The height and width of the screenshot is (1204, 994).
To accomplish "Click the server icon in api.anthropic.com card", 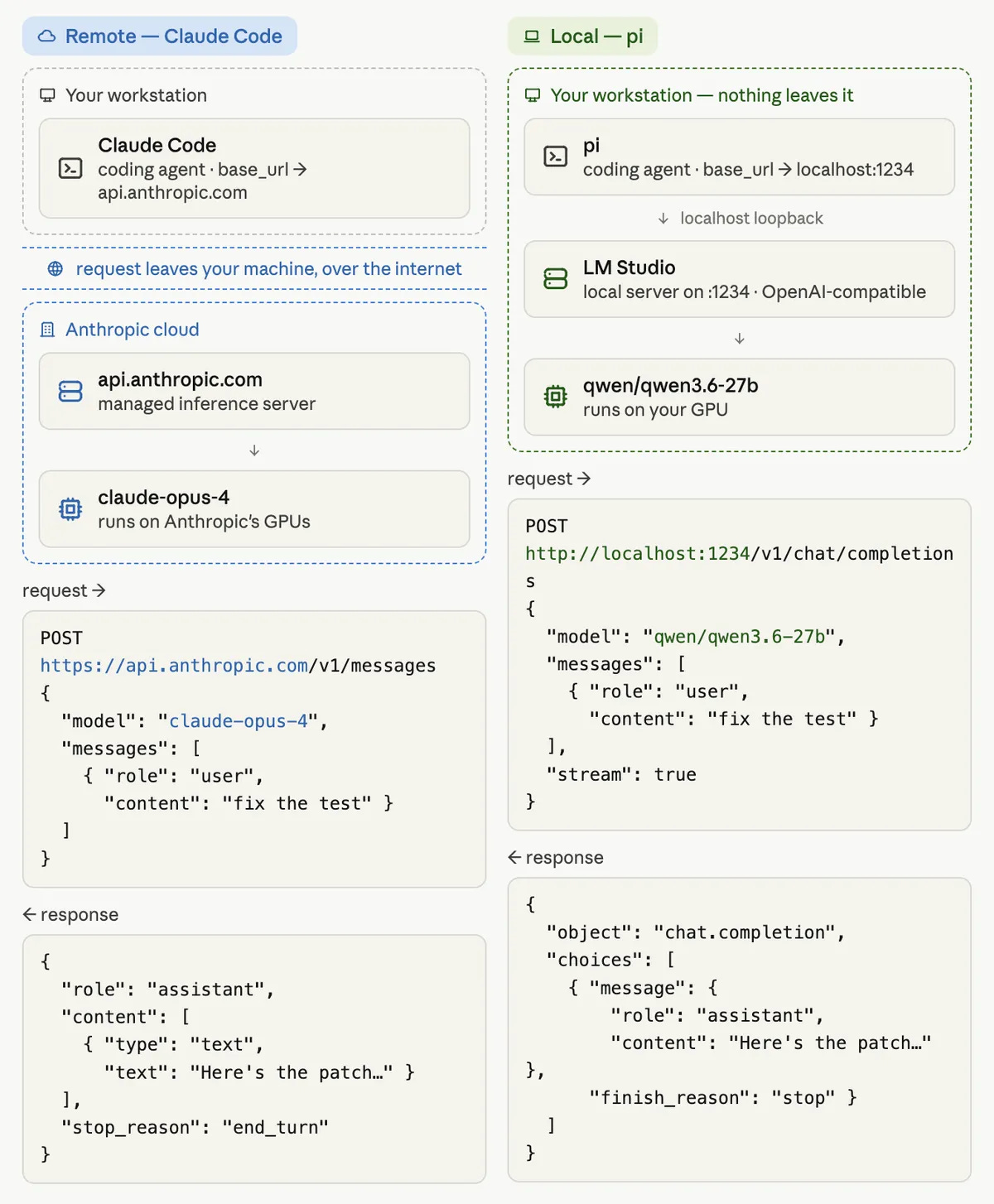I will (70, 391).
